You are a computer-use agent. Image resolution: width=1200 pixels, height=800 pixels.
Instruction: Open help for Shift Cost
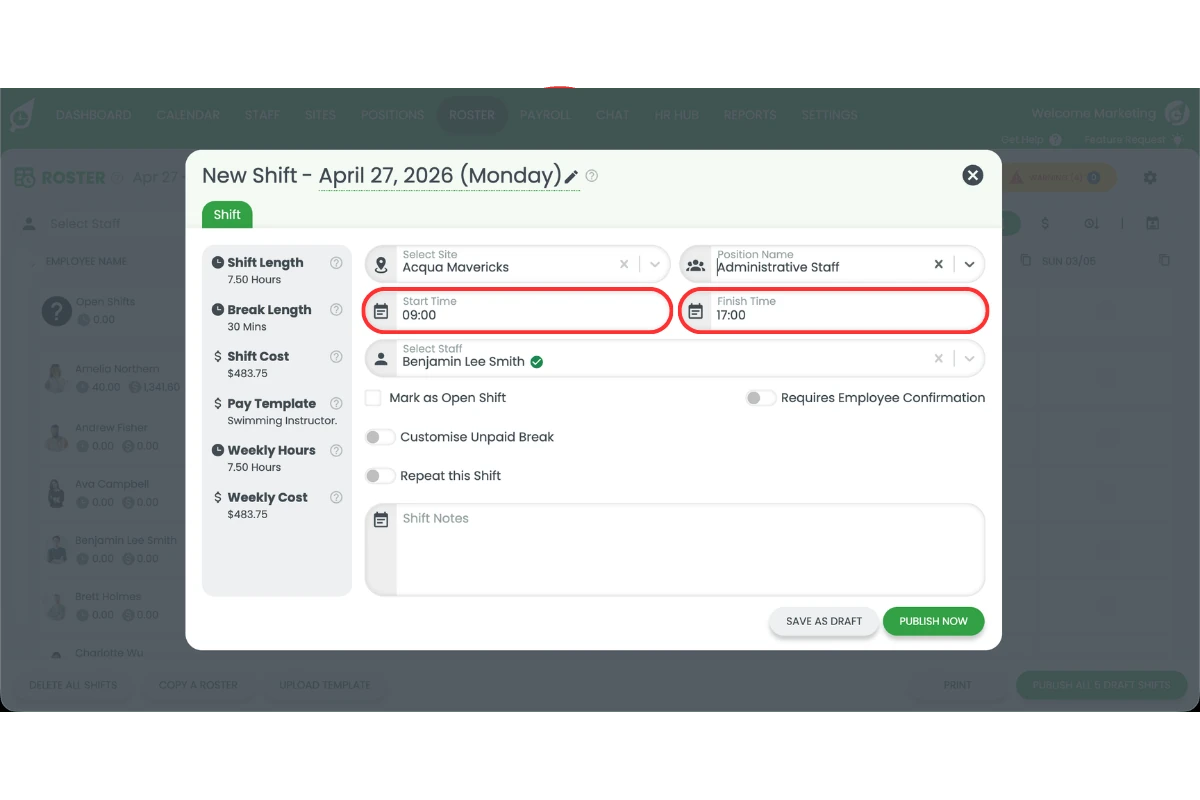(336, 356)
